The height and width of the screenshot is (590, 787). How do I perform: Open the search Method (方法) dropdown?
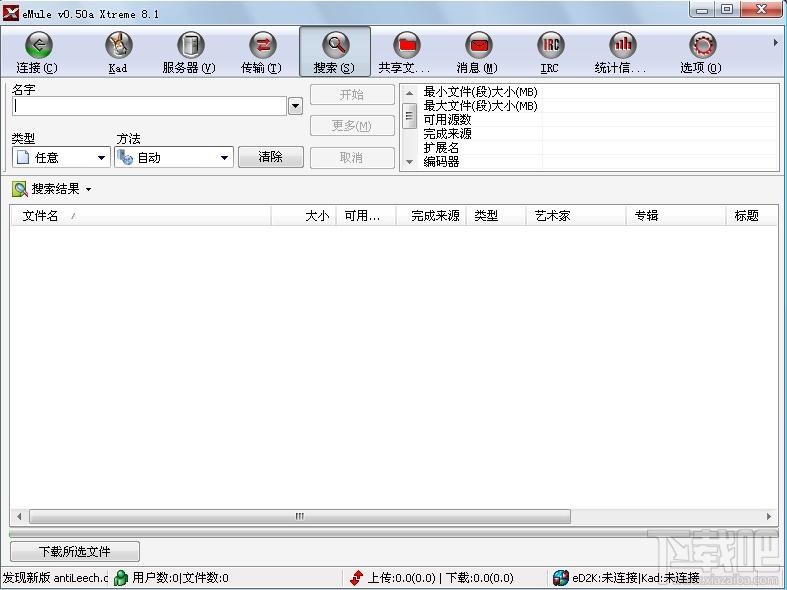coord(174,158)
